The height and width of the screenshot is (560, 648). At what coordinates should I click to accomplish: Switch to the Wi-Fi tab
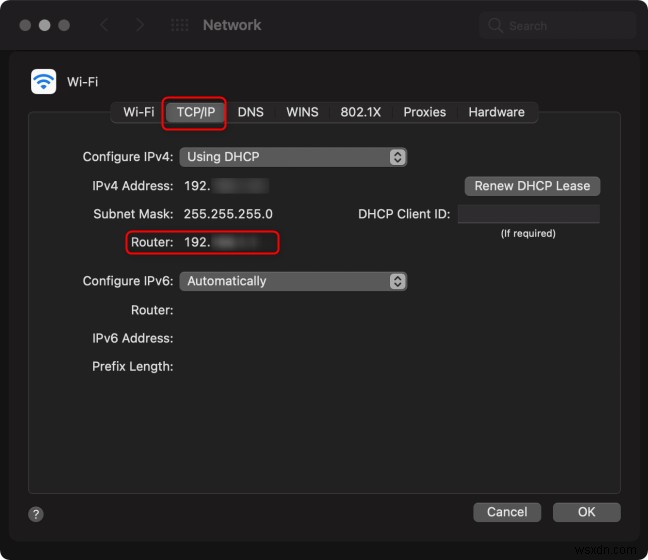coord(139,112)
